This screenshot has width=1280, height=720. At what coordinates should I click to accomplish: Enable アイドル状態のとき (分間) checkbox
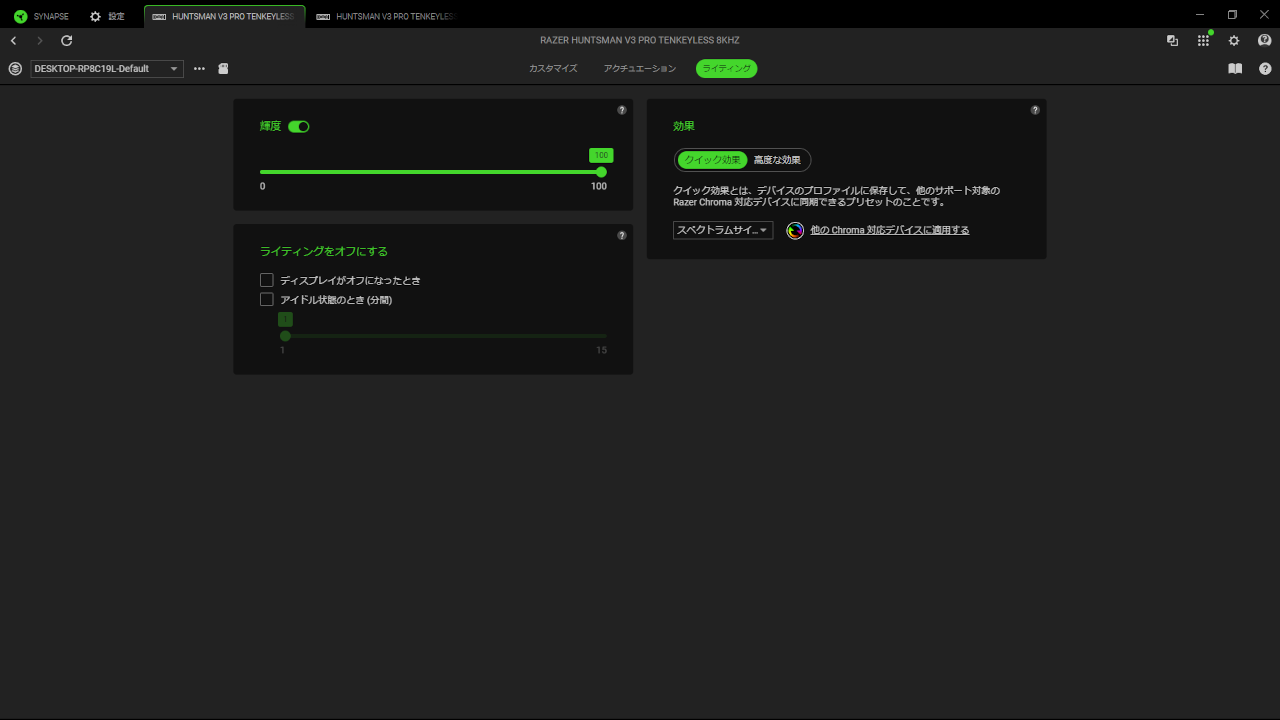coord(267,300)
